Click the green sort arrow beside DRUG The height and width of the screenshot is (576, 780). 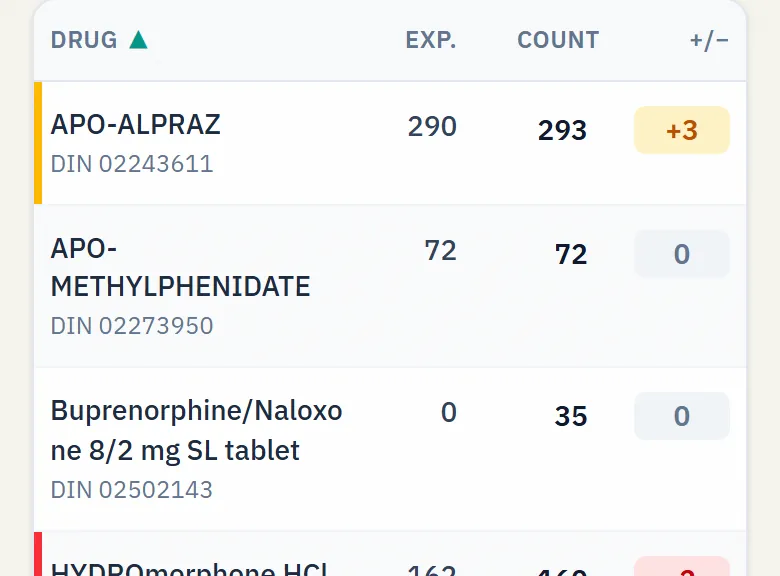138,40
